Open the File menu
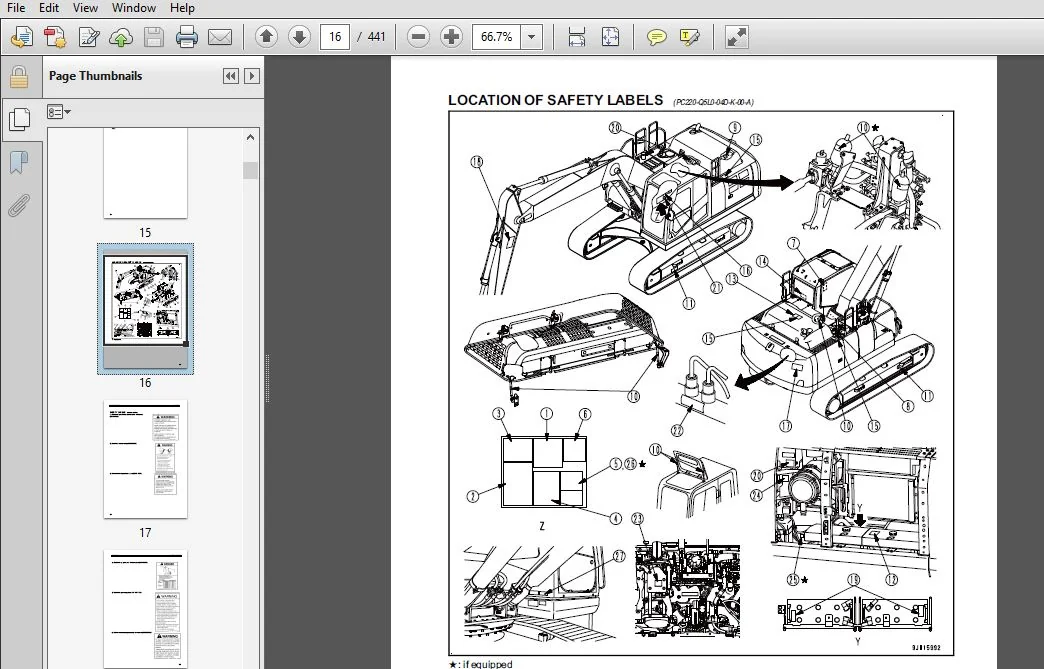The image size is (1044, 669). click(15, 8)
